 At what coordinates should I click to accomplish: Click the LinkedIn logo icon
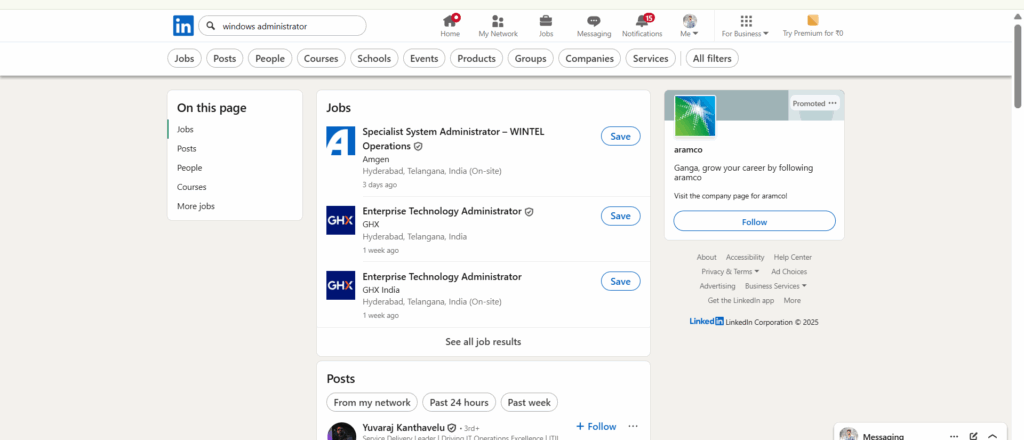pyautogui.click(x=183, y=25)
